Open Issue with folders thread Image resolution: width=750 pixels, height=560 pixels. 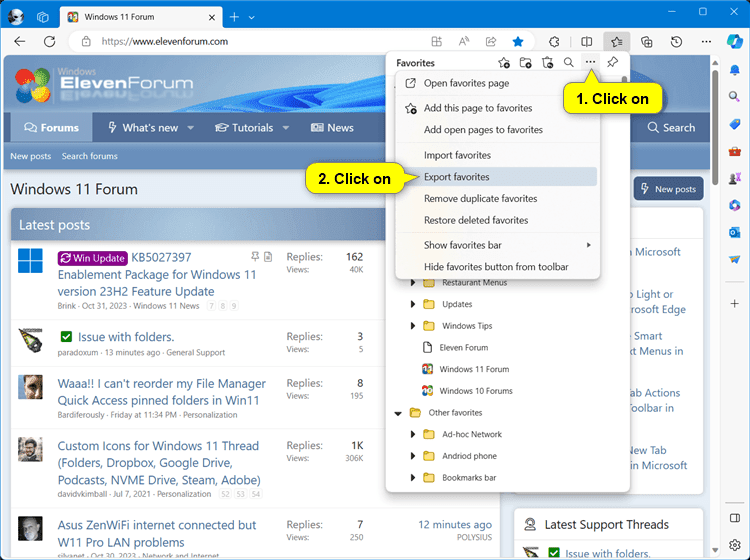(126, 337)
